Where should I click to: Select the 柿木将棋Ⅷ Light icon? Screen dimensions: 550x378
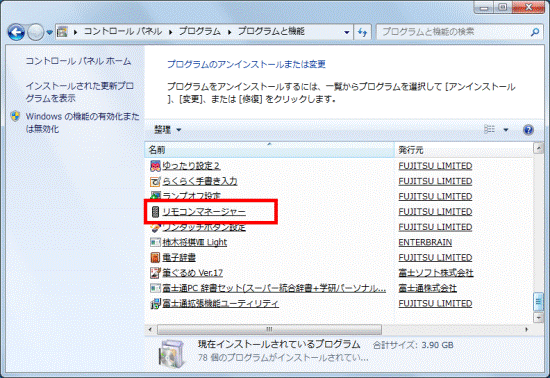[x=155, y=242]
